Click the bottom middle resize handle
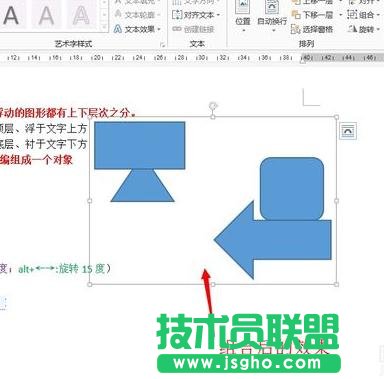The height and width of the screenshot is (379, 384). [x=213, y=284]
